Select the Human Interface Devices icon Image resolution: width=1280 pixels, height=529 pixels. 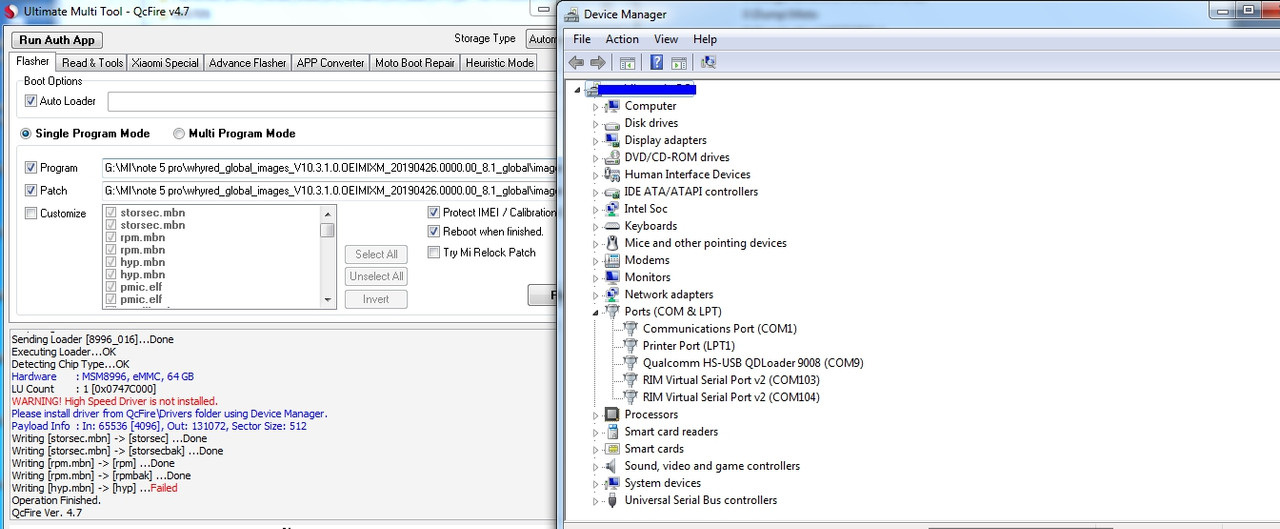coord(612,174)
